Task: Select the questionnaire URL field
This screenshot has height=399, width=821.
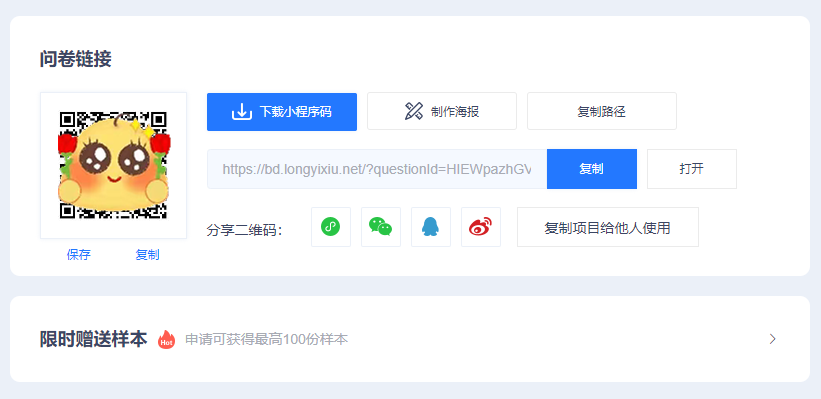Action: [377, 169]
